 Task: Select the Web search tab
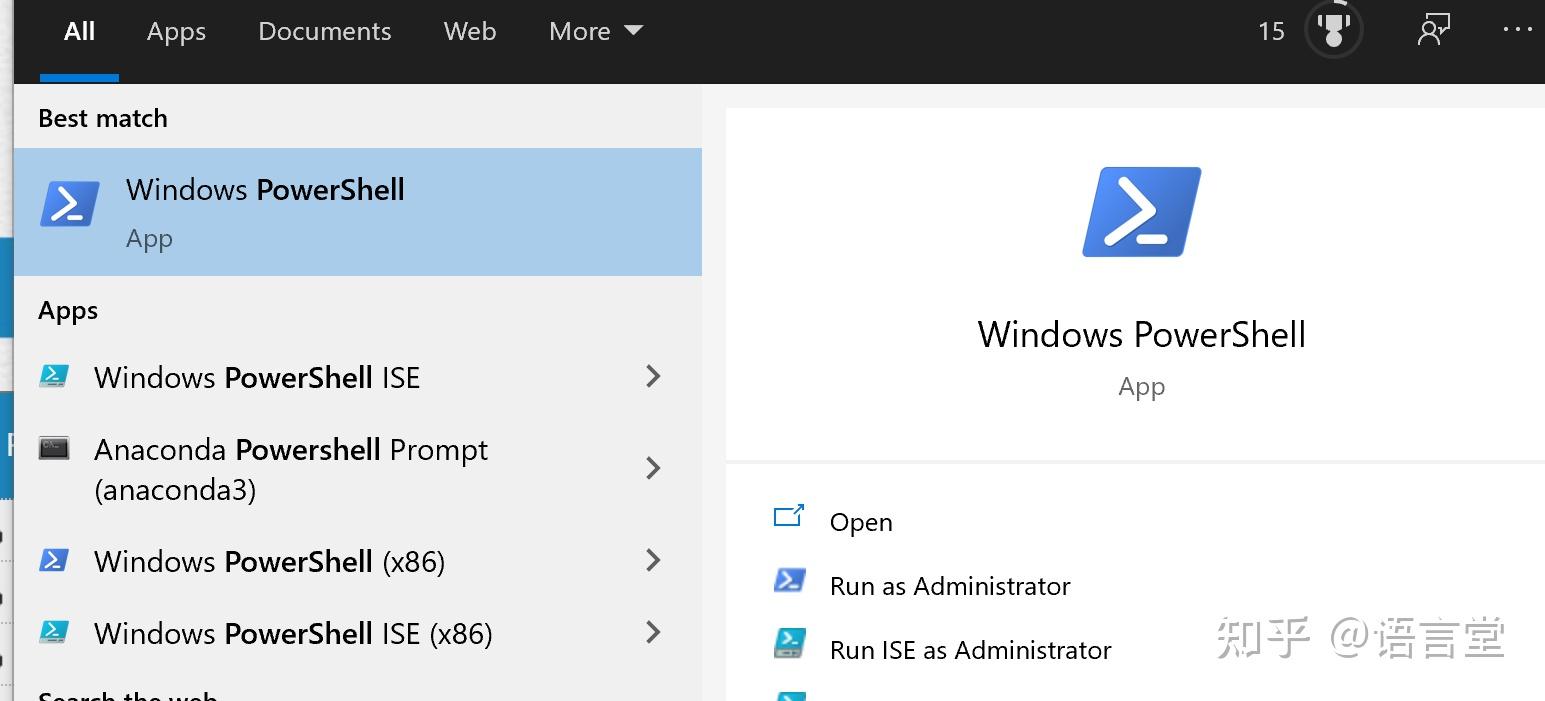470,32
